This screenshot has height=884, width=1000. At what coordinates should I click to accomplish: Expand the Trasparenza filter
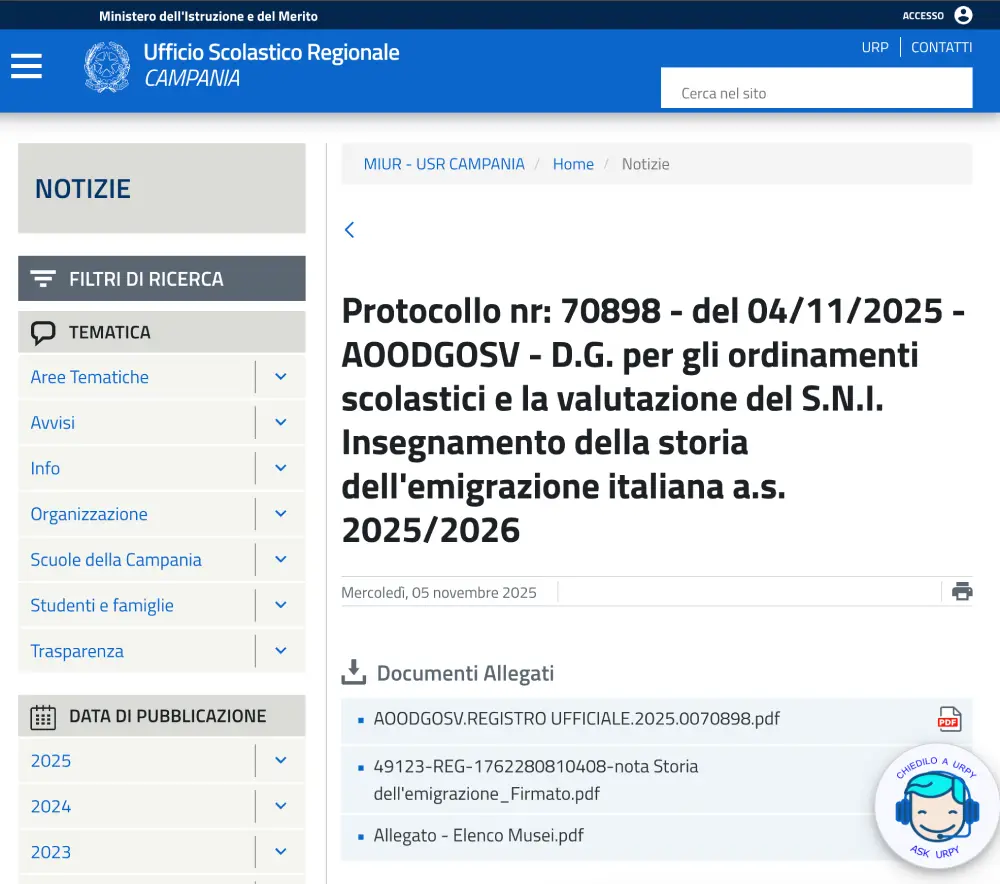(x=280, y=651)
